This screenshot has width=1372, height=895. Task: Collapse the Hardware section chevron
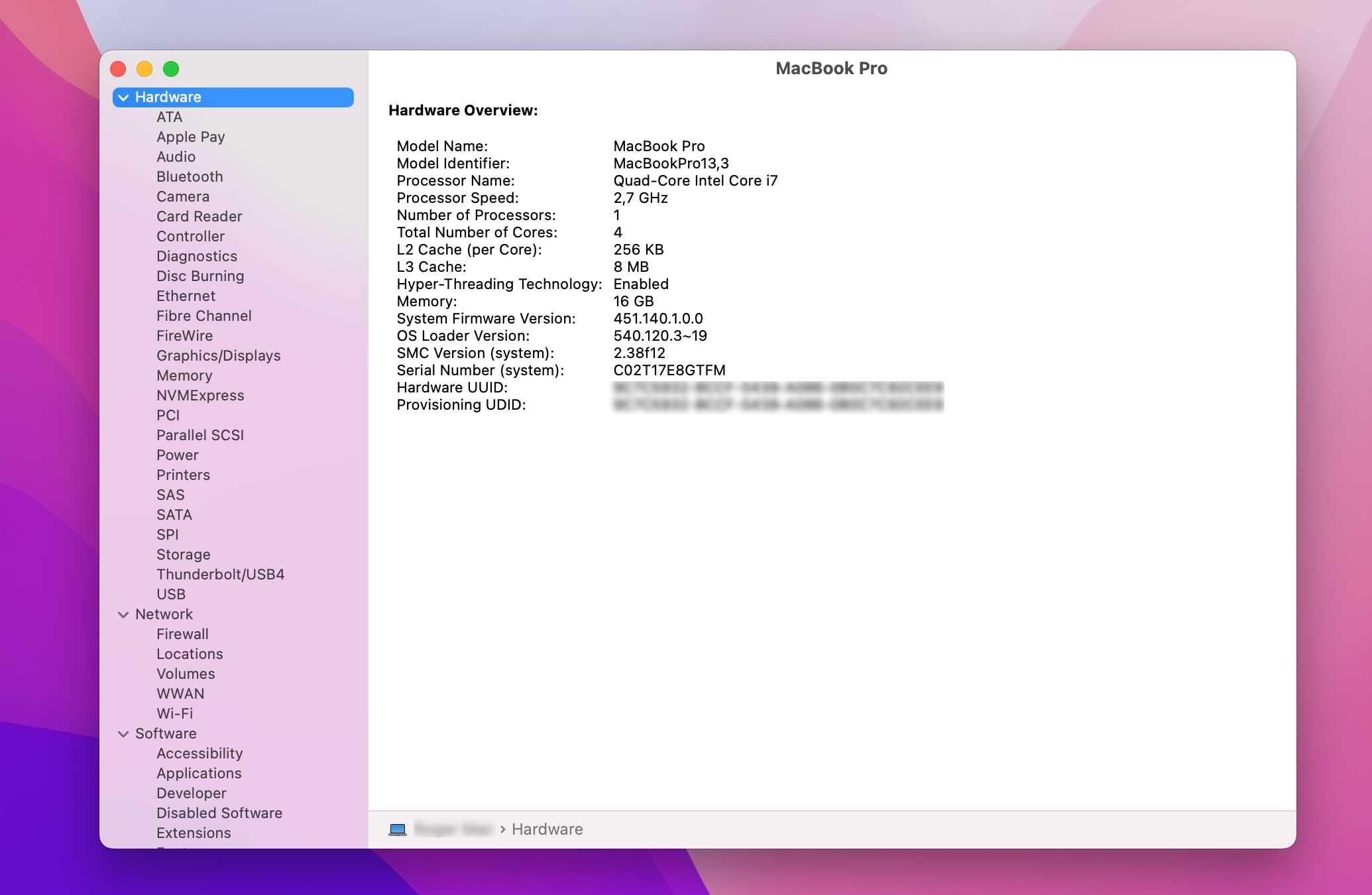coord(123,97)
